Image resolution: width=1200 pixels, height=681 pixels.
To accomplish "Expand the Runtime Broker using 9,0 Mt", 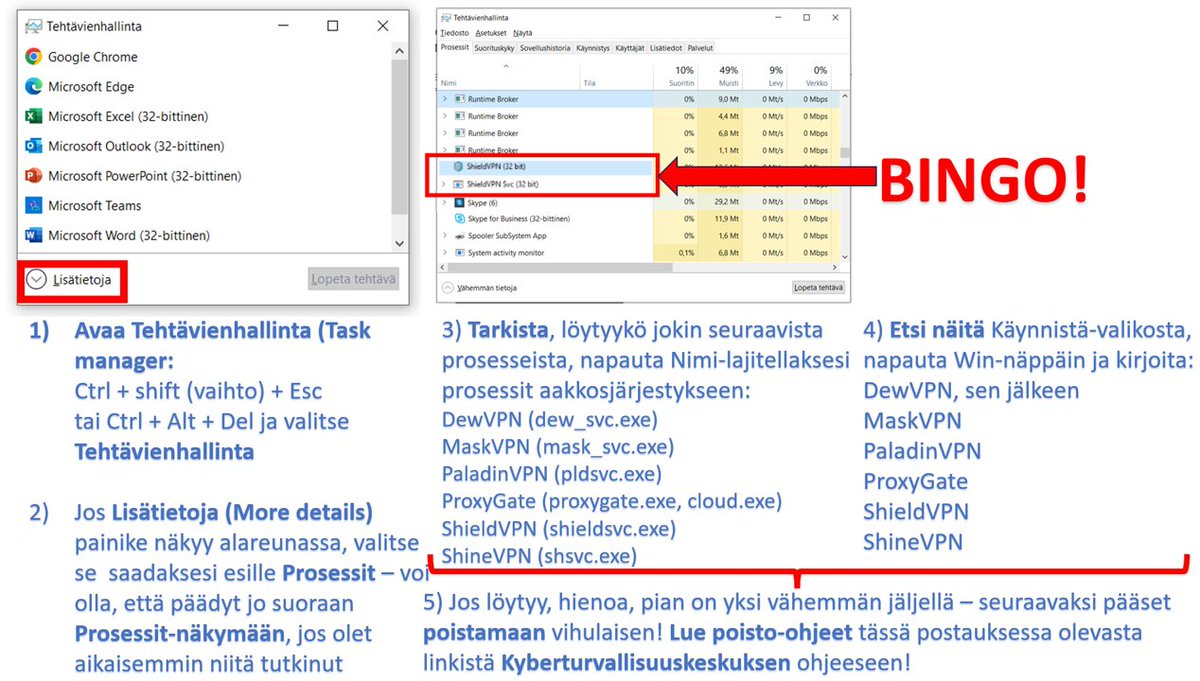I will pyautogui.click(x=445, y=99).
